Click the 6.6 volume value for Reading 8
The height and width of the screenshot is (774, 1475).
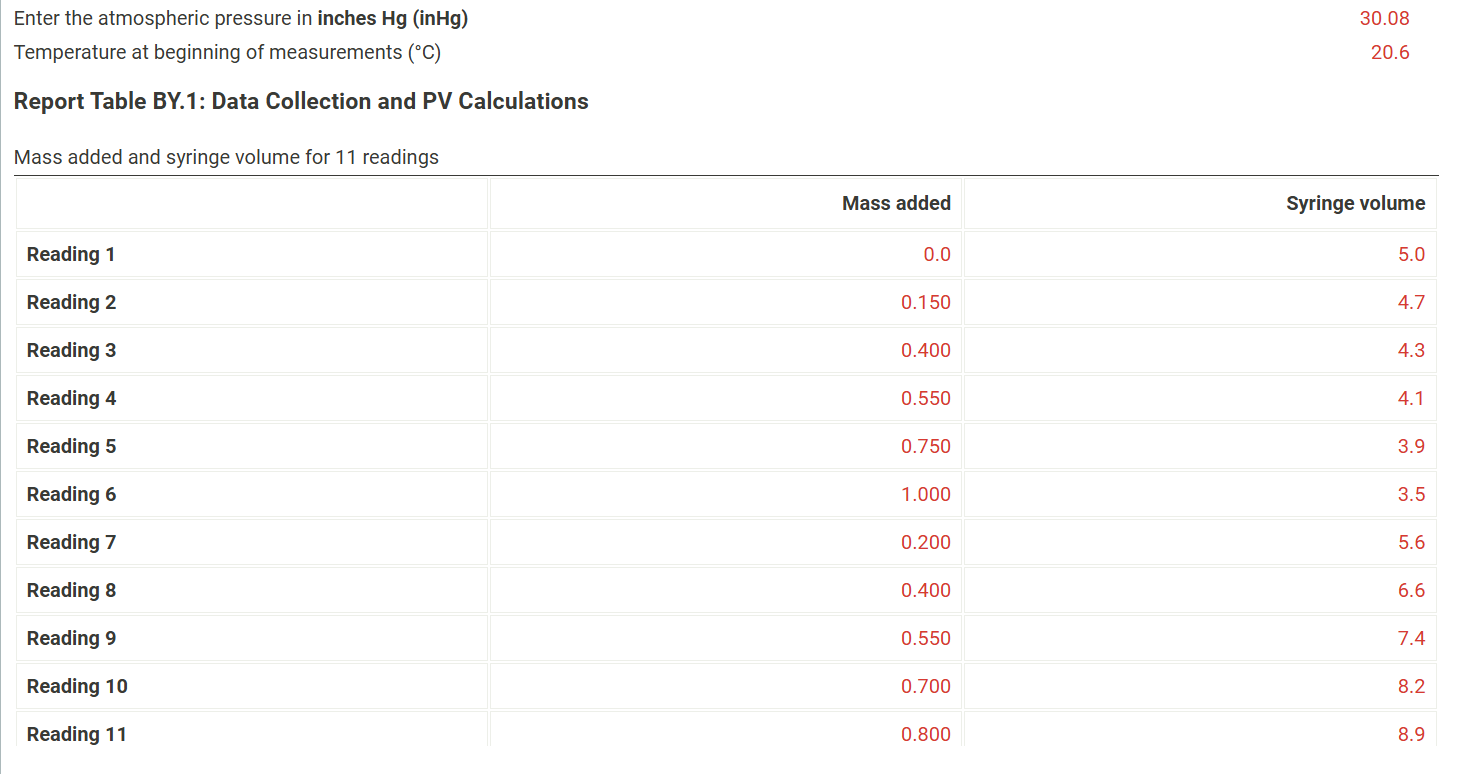click(x=1413, y=590)
